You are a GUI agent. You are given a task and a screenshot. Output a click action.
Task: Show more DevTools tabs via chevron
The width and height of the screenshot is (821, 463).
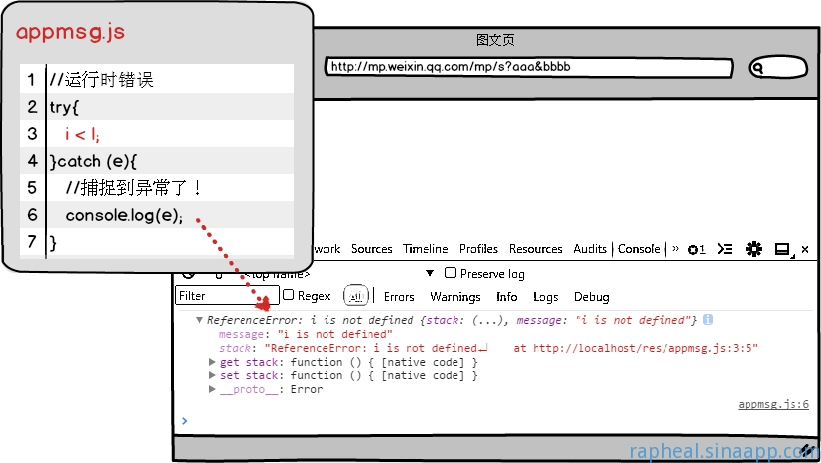[x=675, y=249]
